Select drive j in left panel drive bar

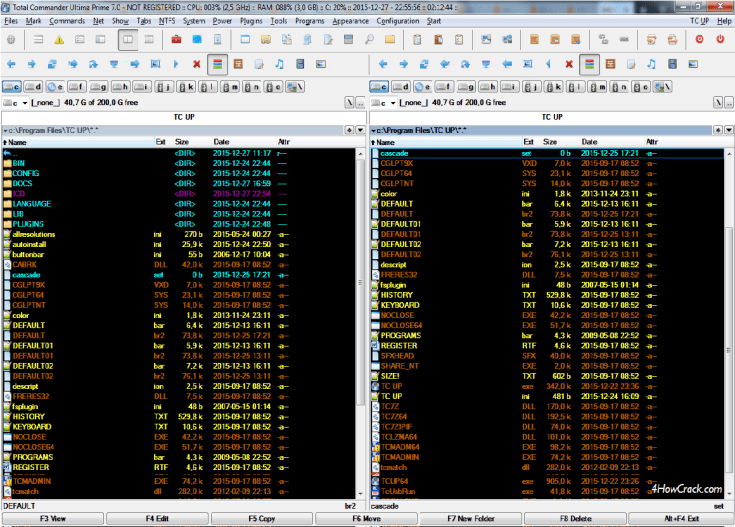tap(164, 87)
